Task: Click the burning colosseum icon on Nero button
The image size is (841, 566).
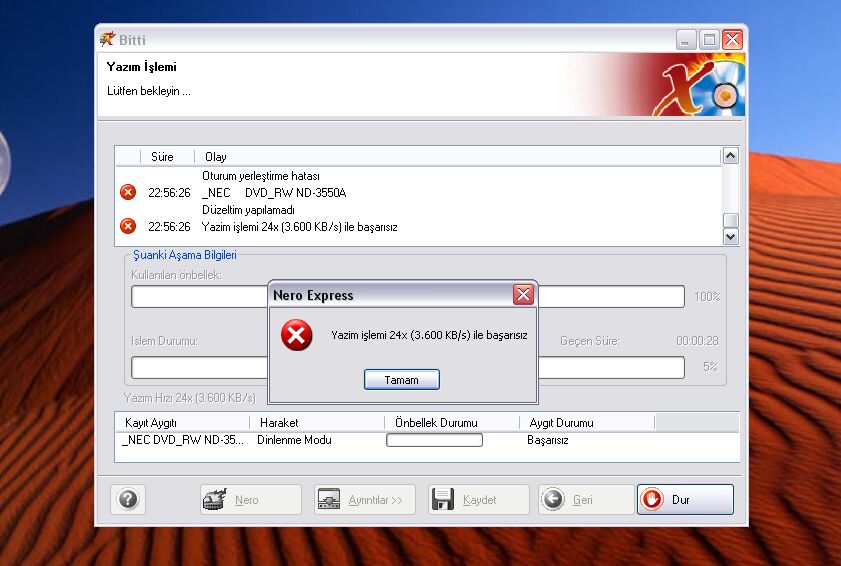Action: coord(215,499)
